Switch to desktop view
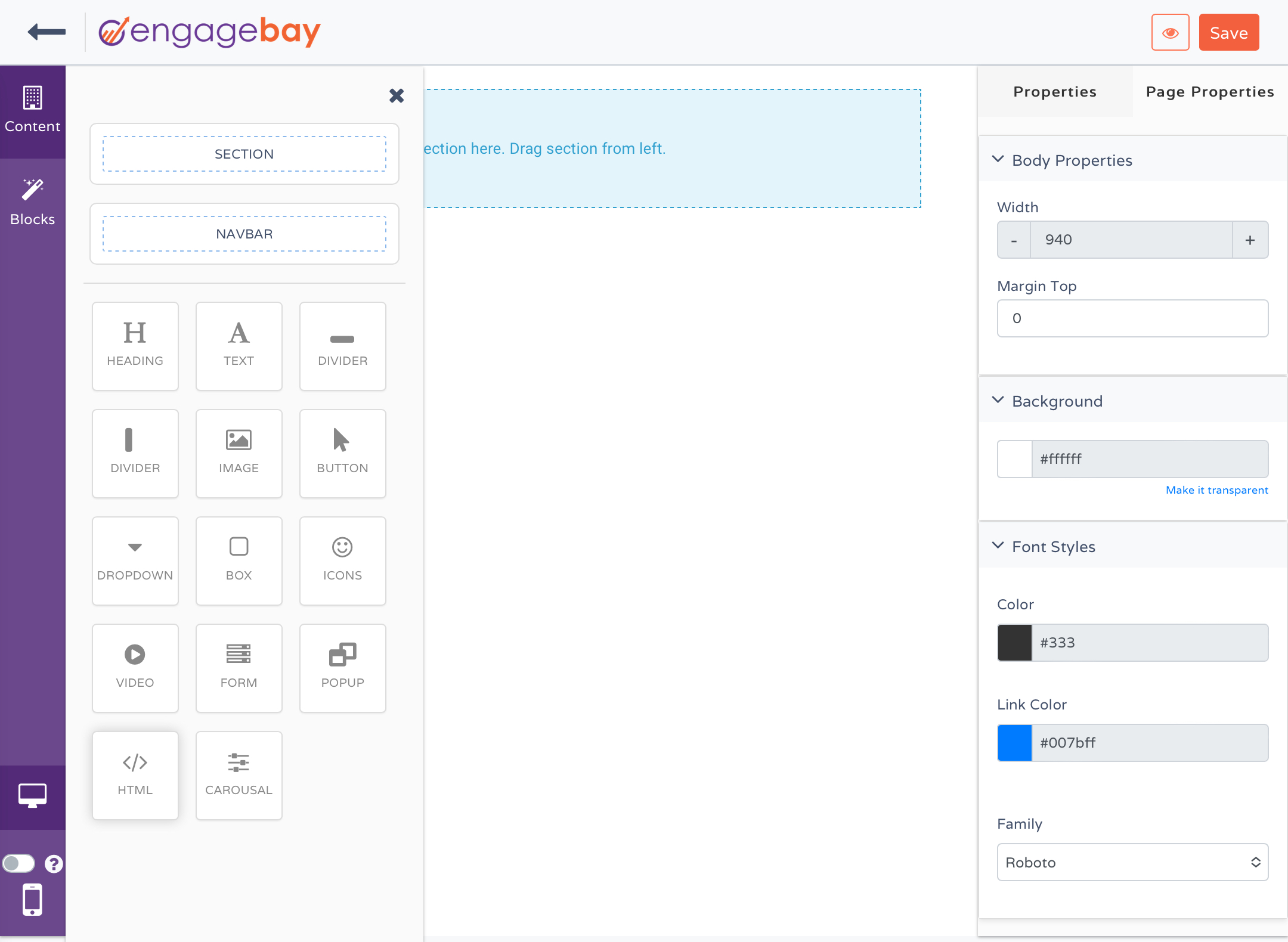1288x942 pixels. tap(33, 797)
